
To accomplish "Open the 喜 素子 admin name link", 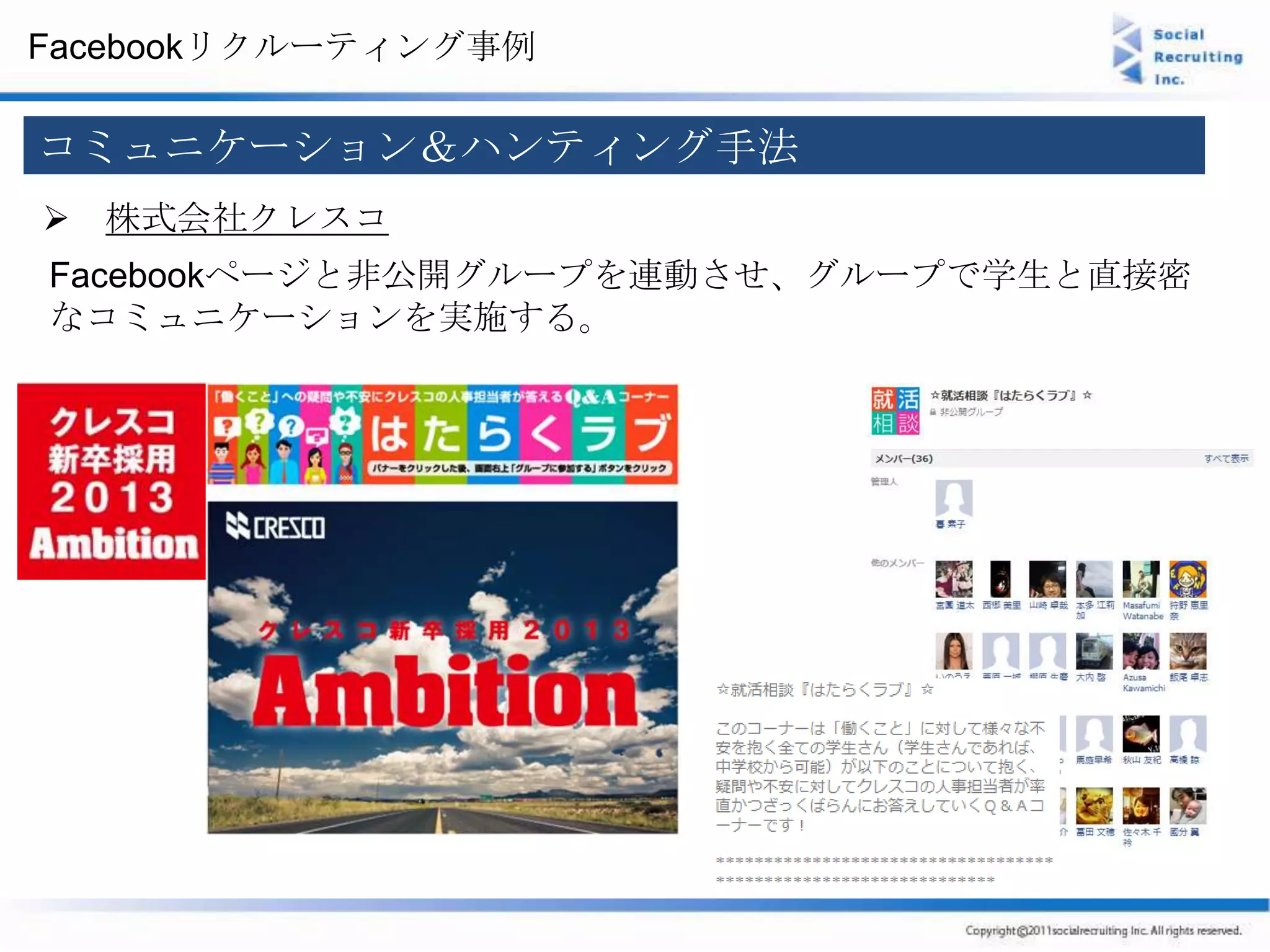I will (951, 524).
